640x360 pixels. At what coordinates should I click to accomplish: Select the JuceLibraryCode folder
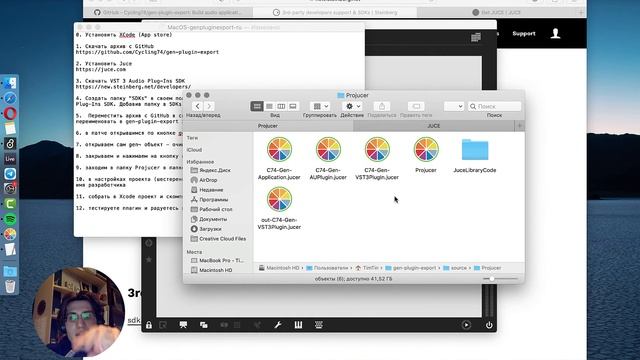click(475, 156)
